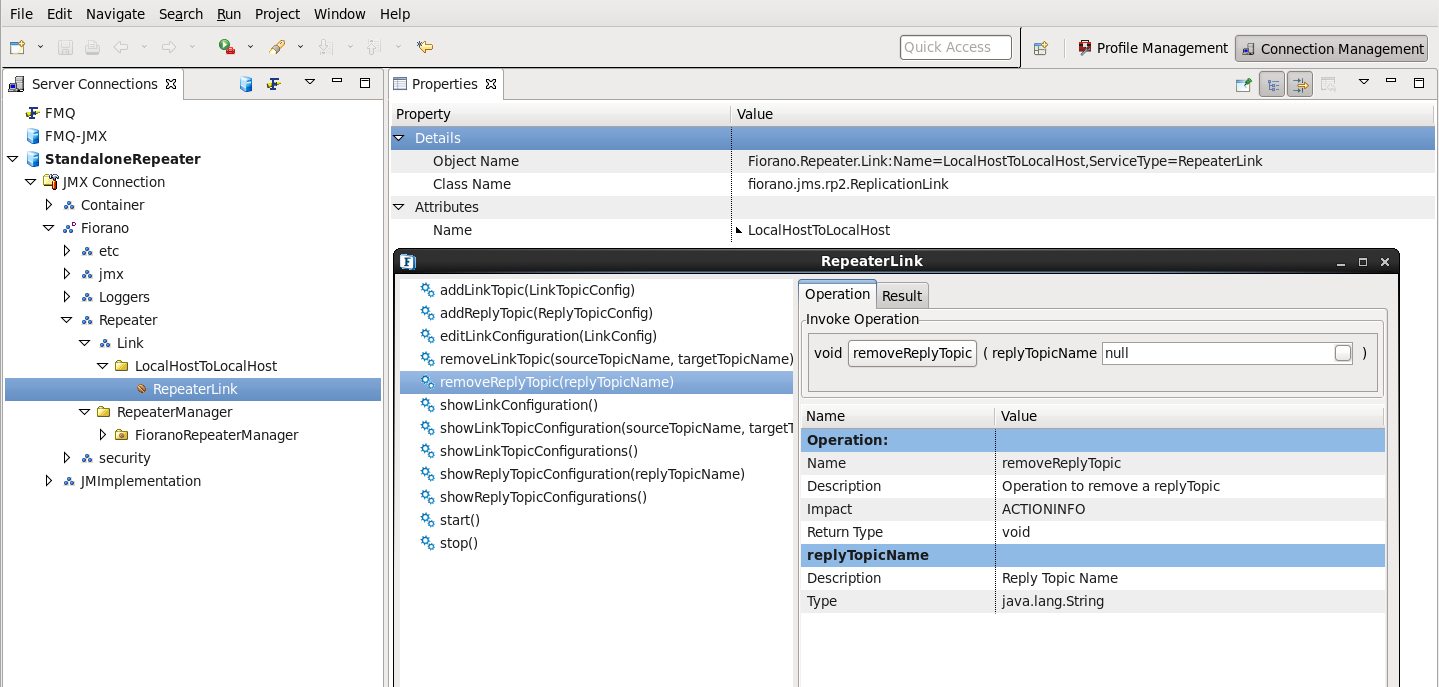This screenshot has width=1439, height=687.
Task: Select showReplyTopicConfigurations() operation
Action: pos(543,497)
